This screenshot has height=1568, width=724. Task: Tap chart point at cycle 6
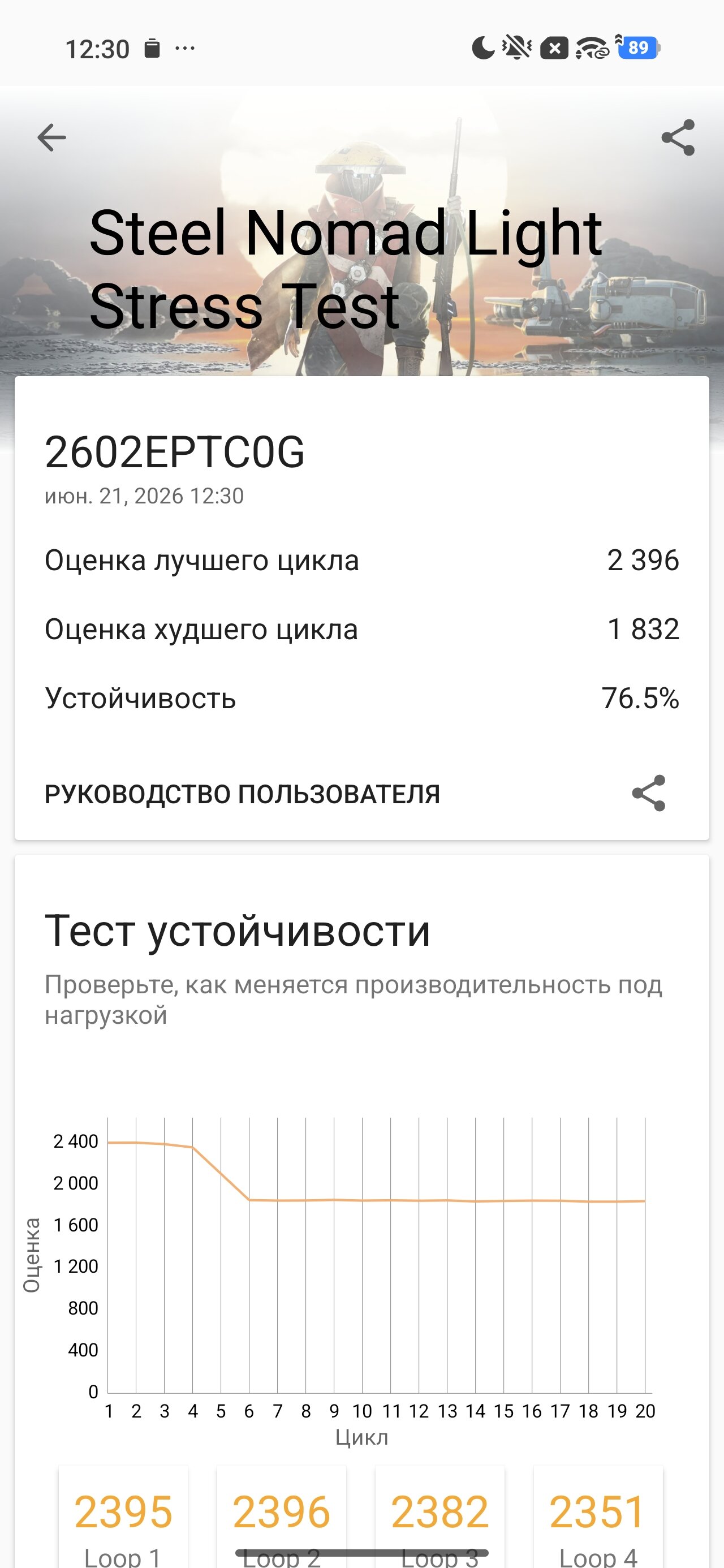[x=249, y=1200]
